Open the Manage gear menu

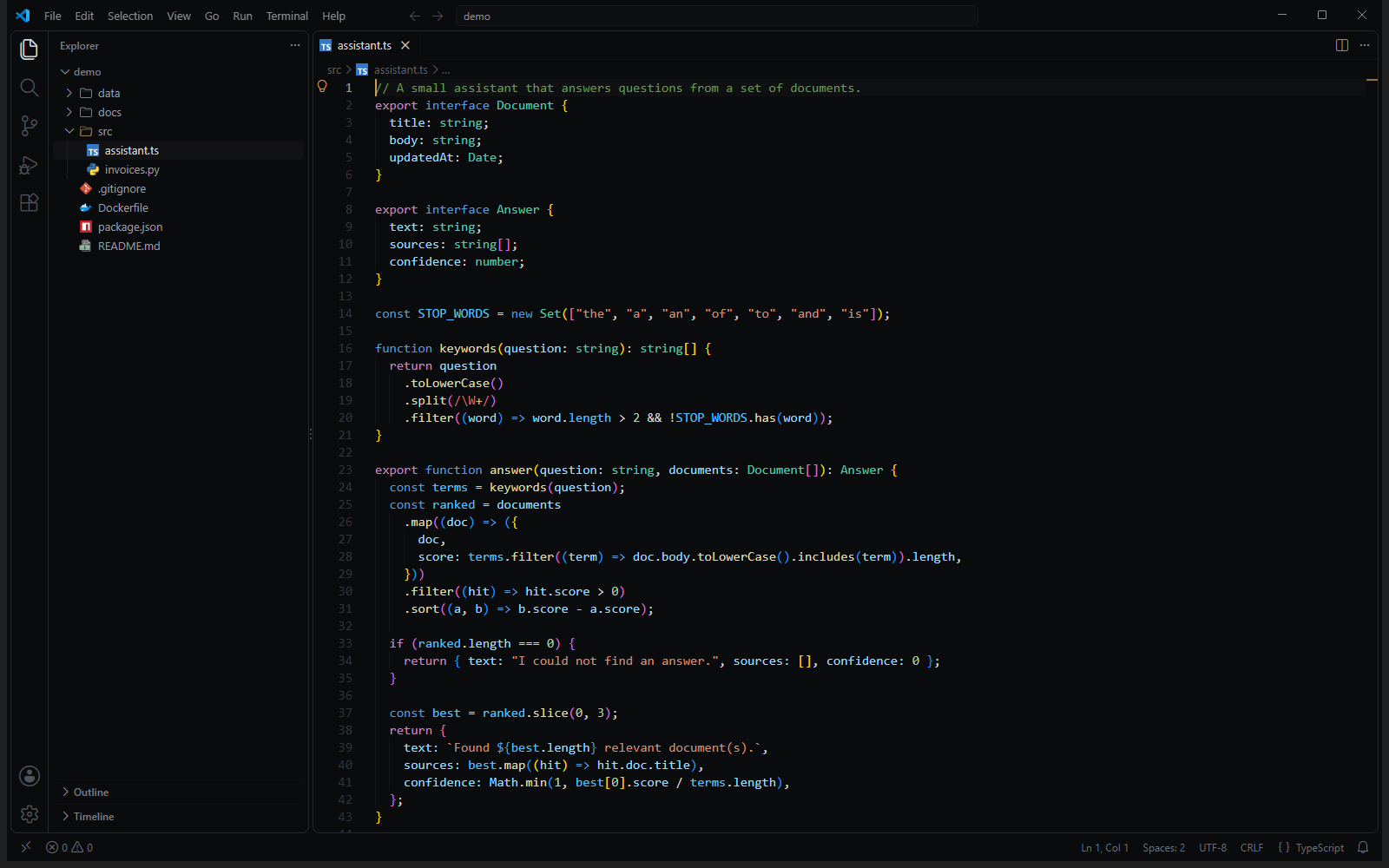30,814
